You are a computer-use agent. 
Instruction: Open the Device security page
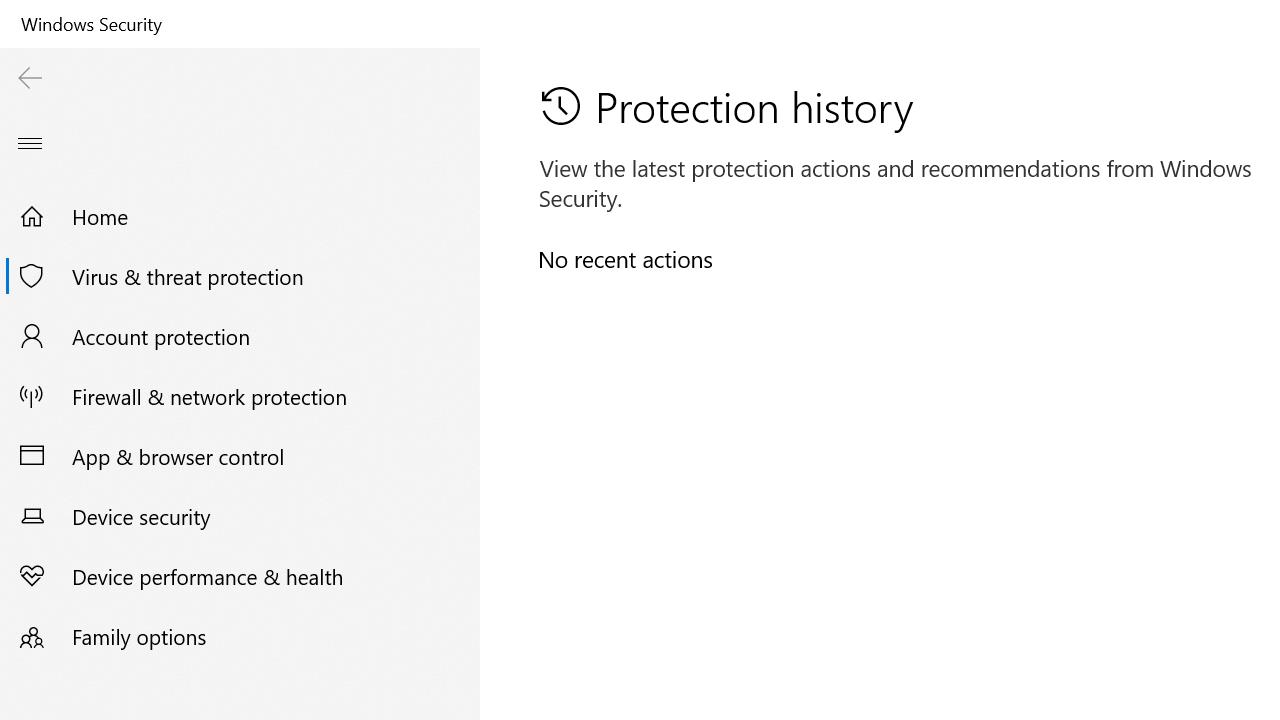(141, 517)
